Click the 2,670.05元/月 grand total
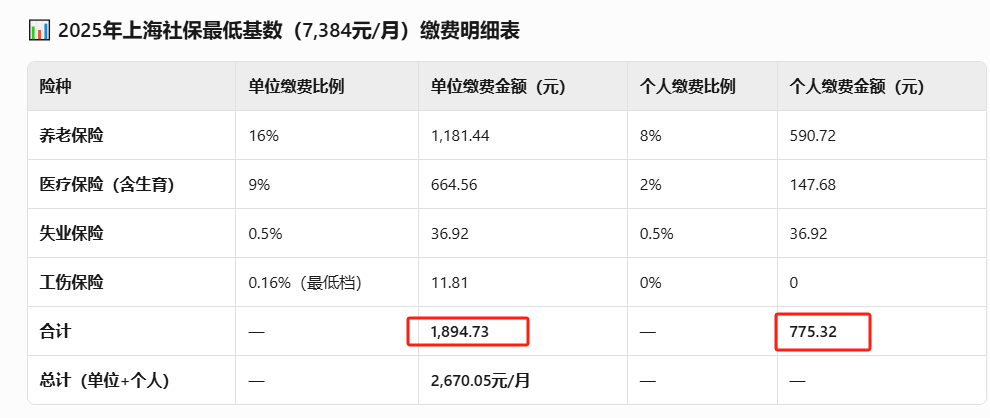Image resolution: width=990 pixels, height=418 pixels. [480, 381]
